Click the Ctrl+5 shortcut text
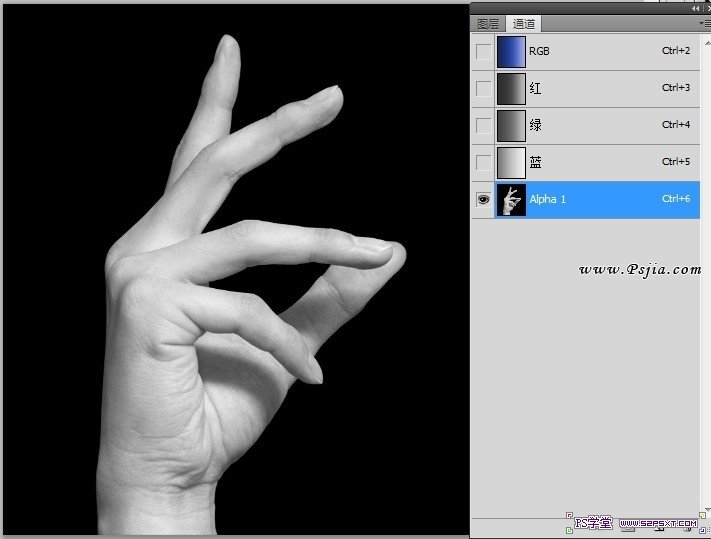This screenshot has width=711, height=539. (x=676, y=161)
